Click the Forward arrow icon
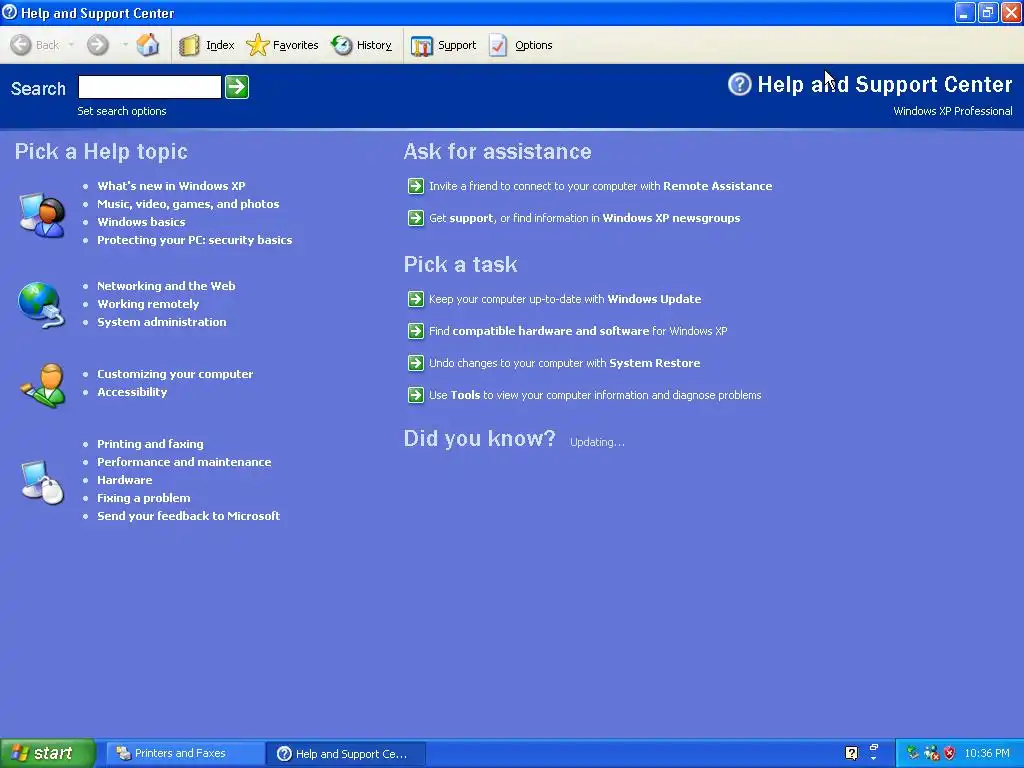Image resolution: width=1024 pixels, height=768 pixels. pyautogui.click(x=98, y=45)
